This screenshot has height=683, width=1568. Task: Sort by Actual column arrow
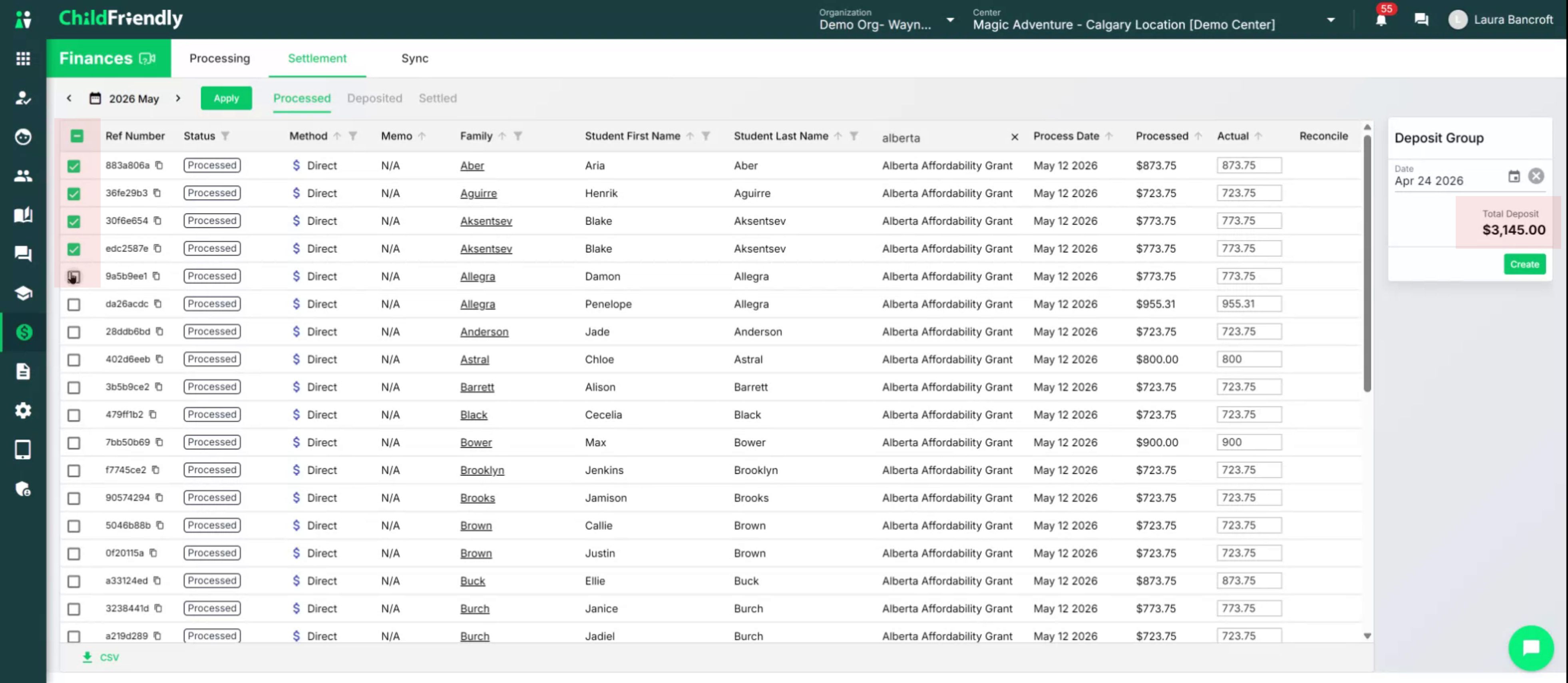(x=1258, y=136)
